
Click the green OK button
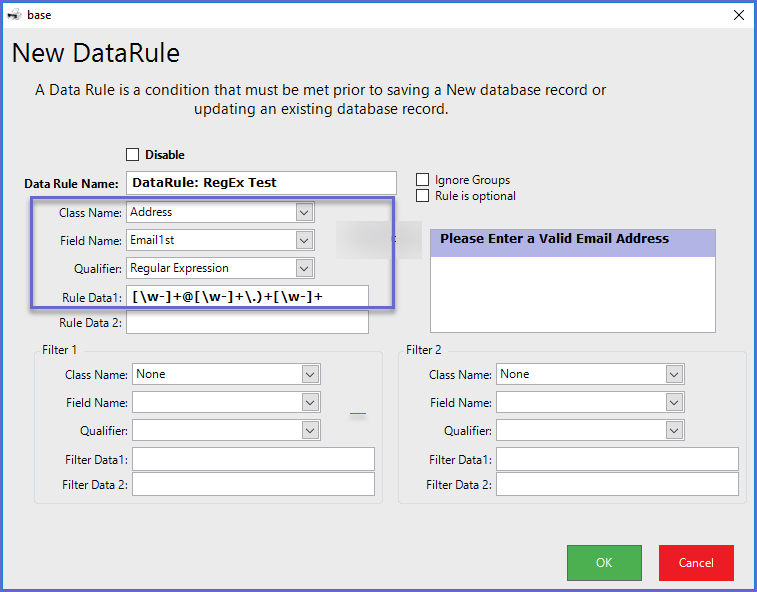click(x=604, y=563)
